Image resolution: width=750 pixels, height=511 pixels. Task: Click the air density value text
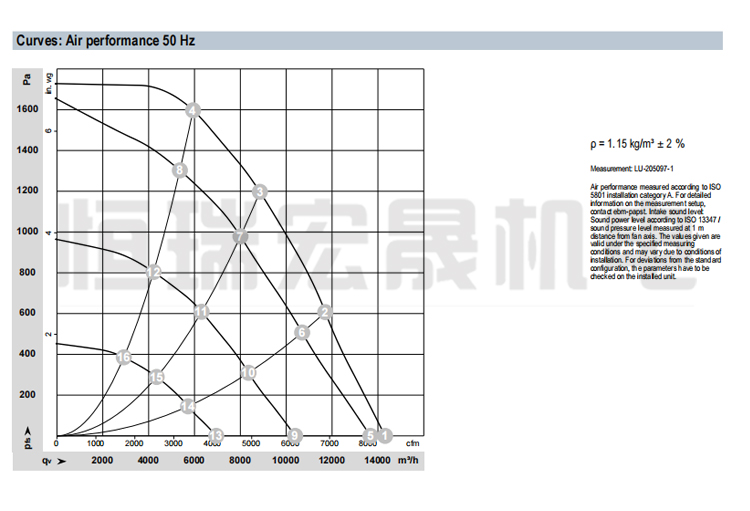point(637,144)
